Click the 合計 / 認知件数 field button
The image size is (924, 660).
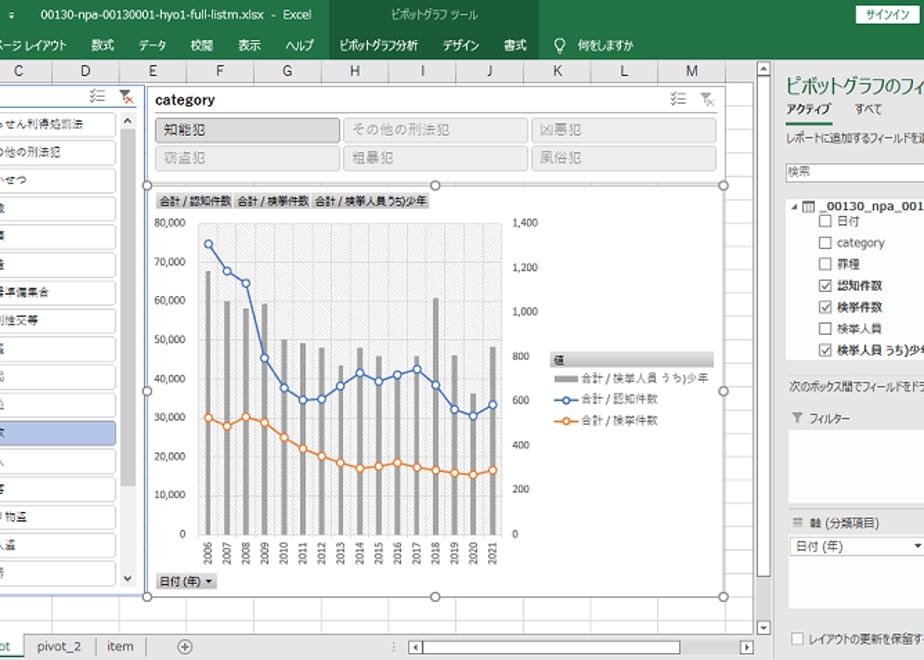click(194, 202)
